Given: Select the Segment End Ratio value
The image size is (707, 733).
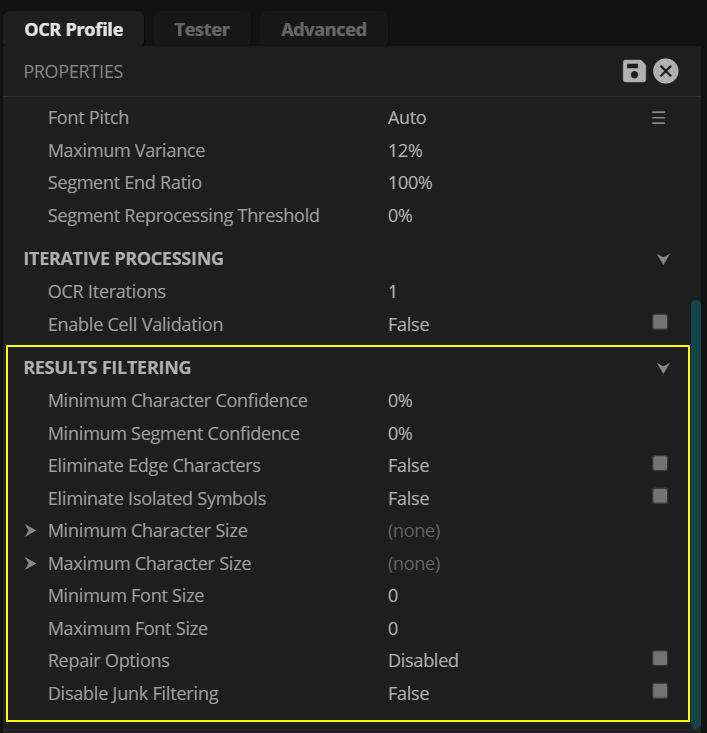Looking at the screenshot, I should (410, 183).
